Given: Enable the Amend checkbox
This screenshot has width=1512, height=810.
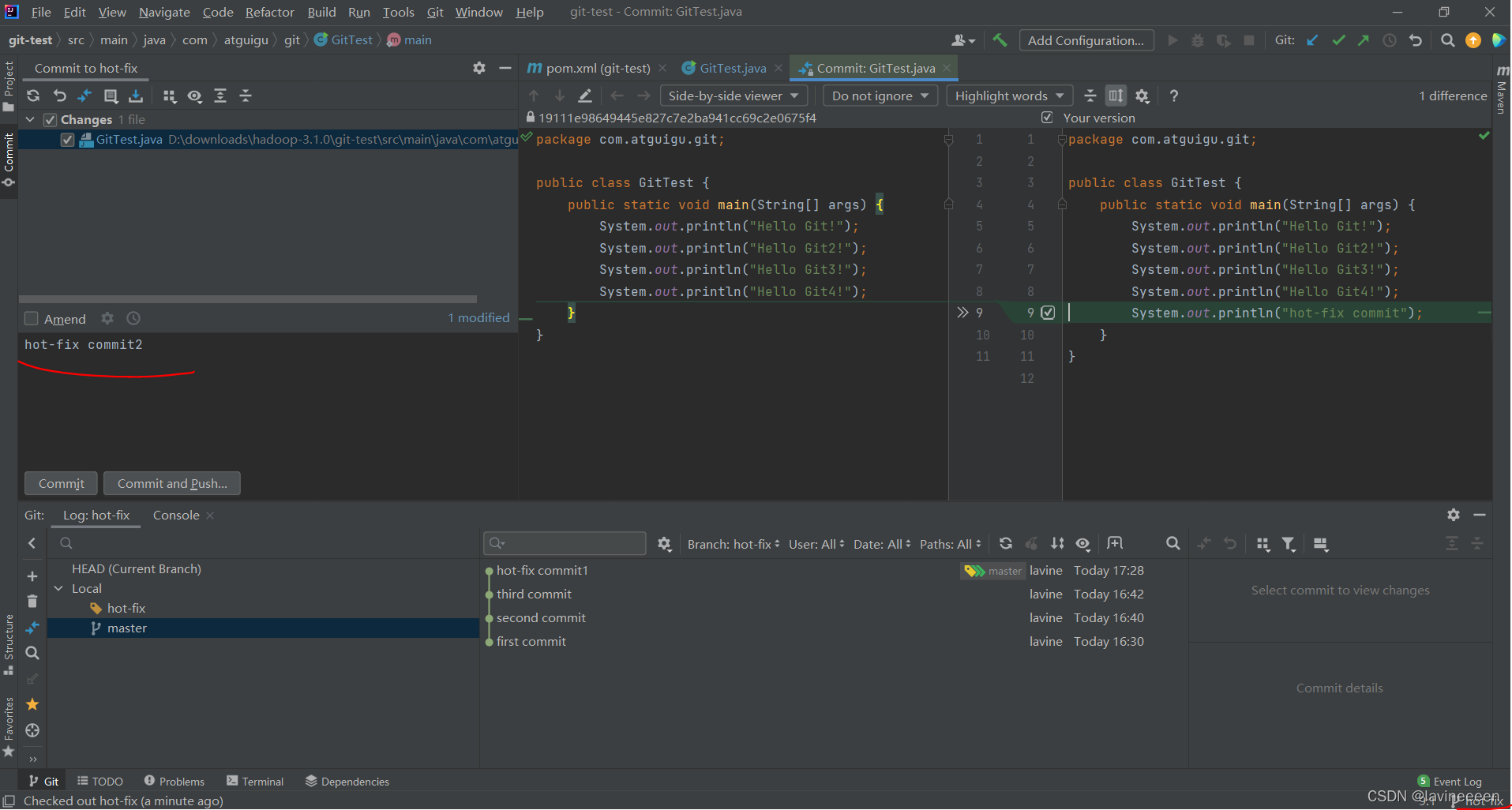Looking at the screenshot, I should tap(32, 319).
